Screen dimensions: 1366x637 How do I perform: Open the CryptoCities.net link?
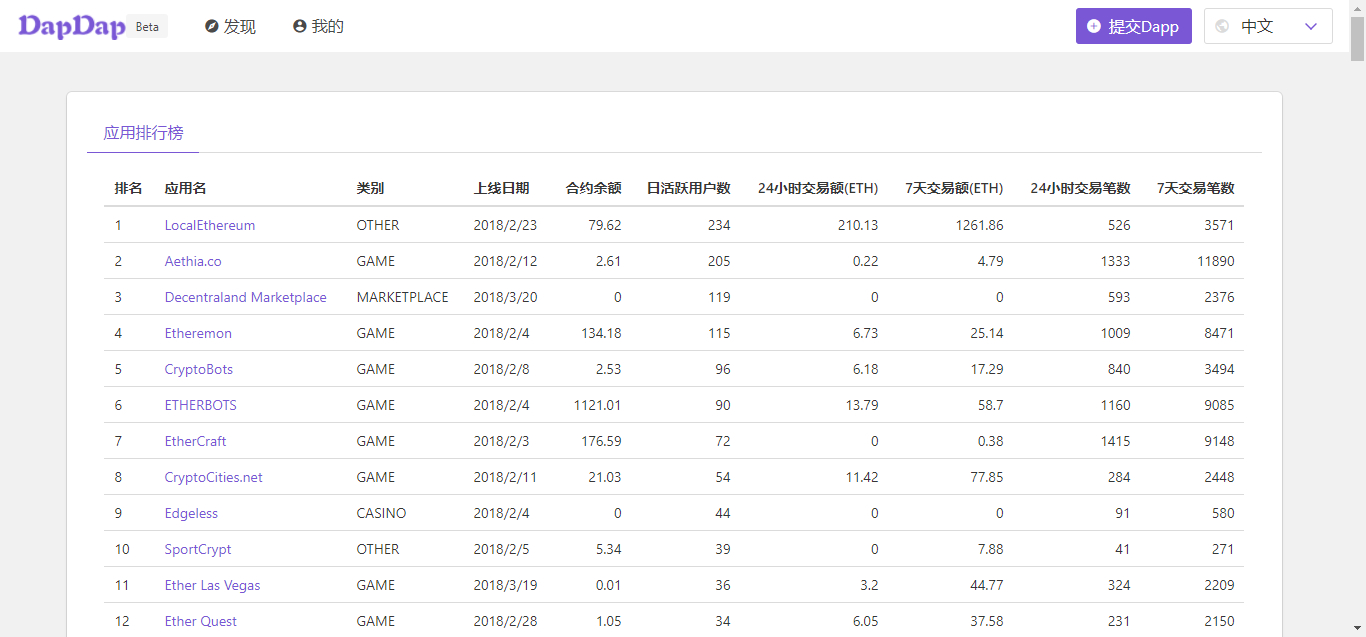pos(213,477)
